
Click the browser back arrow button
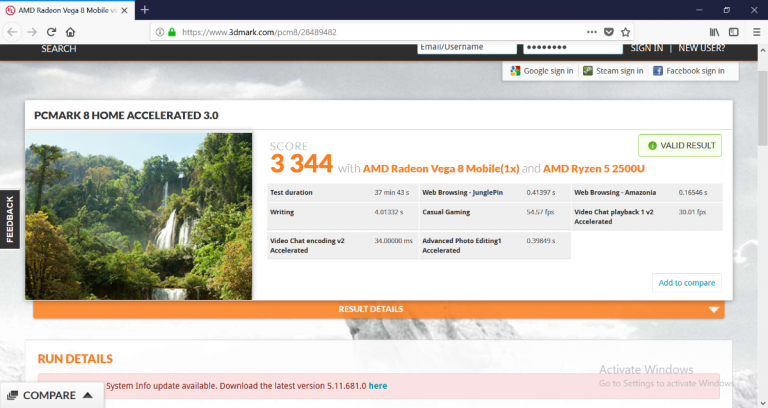12,31
